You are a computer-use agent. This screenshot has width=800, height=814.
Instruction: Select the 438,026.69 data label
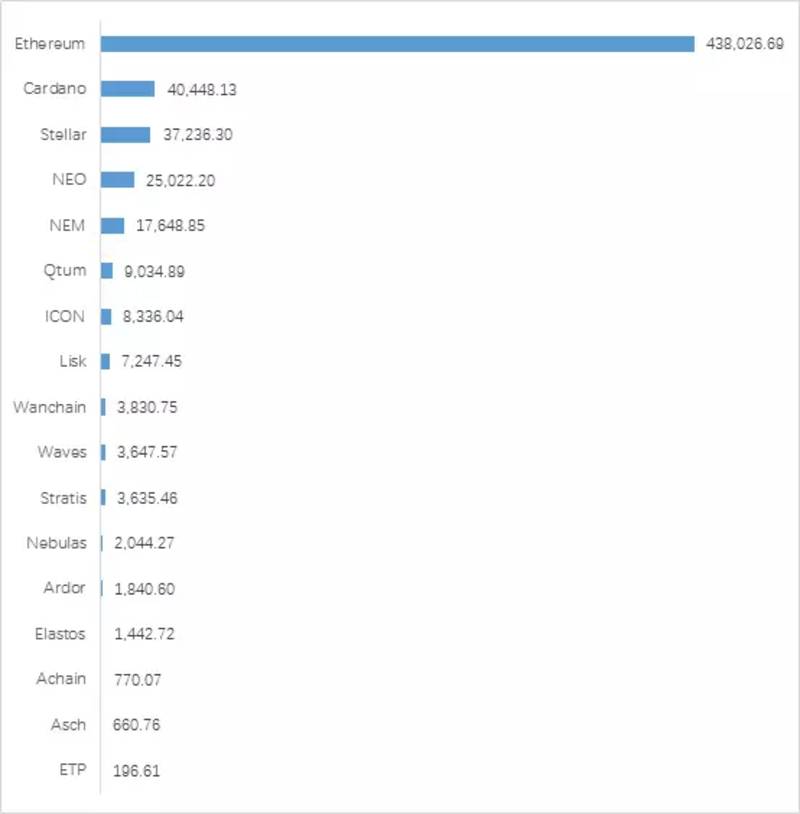click(x=745, y=44)
